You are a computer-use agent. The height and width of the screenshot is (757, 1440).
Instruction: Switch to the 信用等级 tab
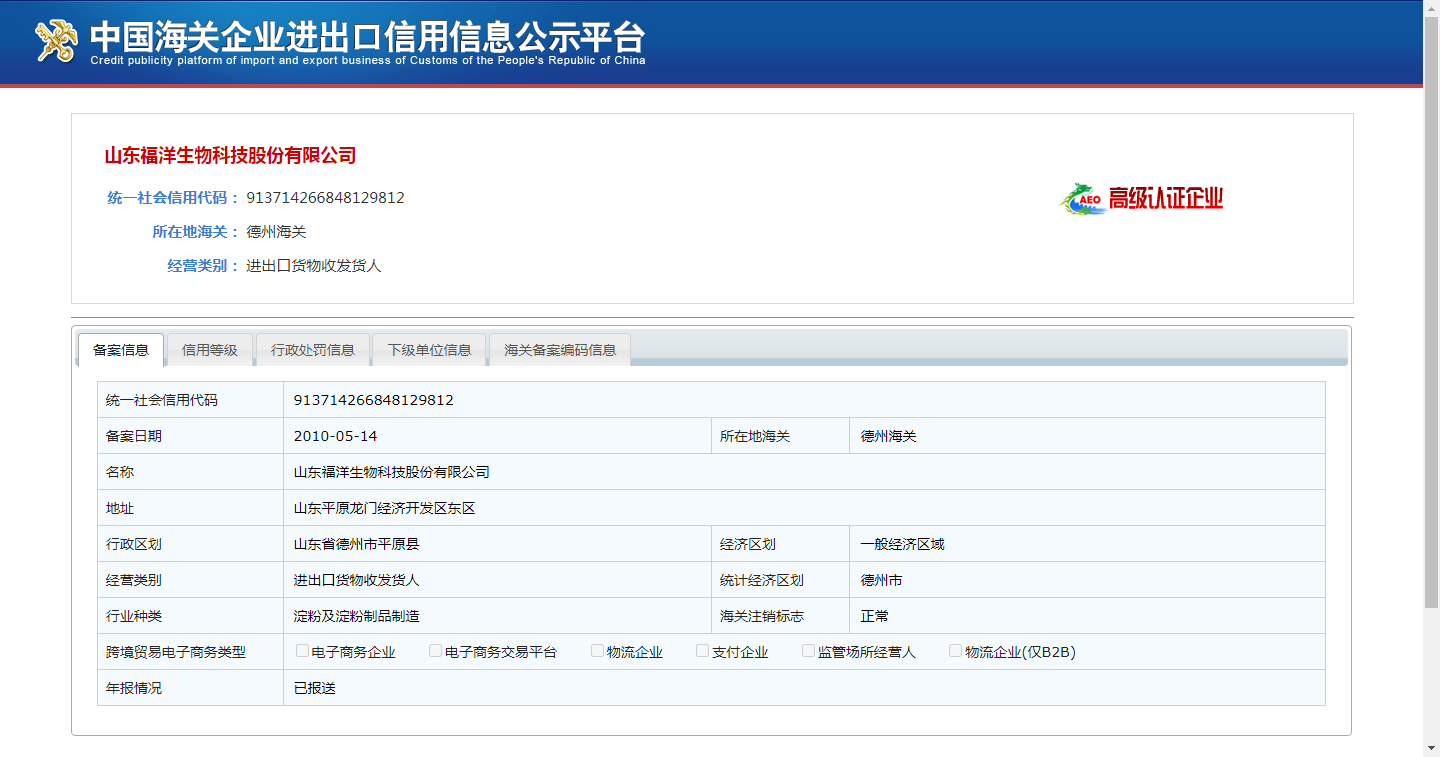(x=210, y=350)
